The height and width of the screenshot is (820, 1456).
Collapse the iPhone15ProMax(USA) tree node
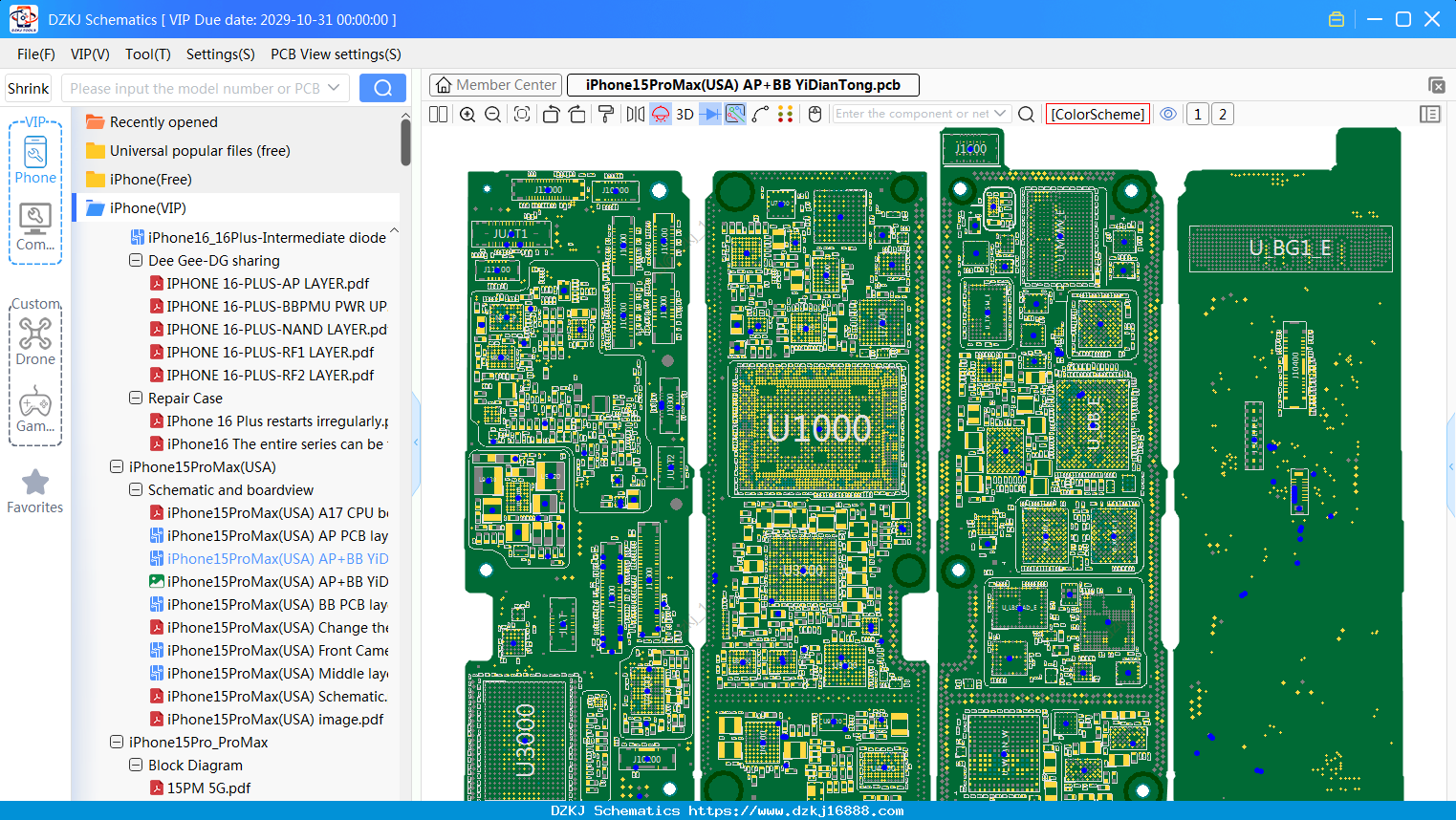tap(117, 467)
